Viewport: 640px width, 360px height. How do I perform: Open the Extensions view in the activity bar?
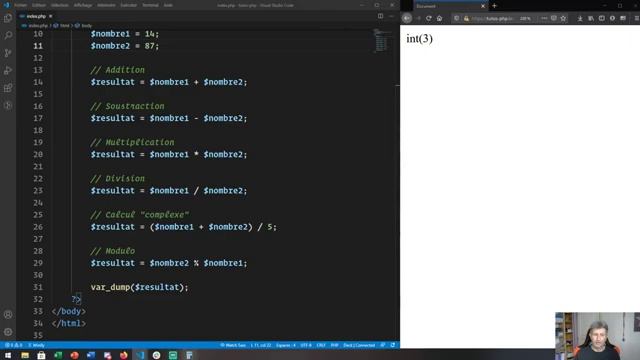tap(8, 88)
